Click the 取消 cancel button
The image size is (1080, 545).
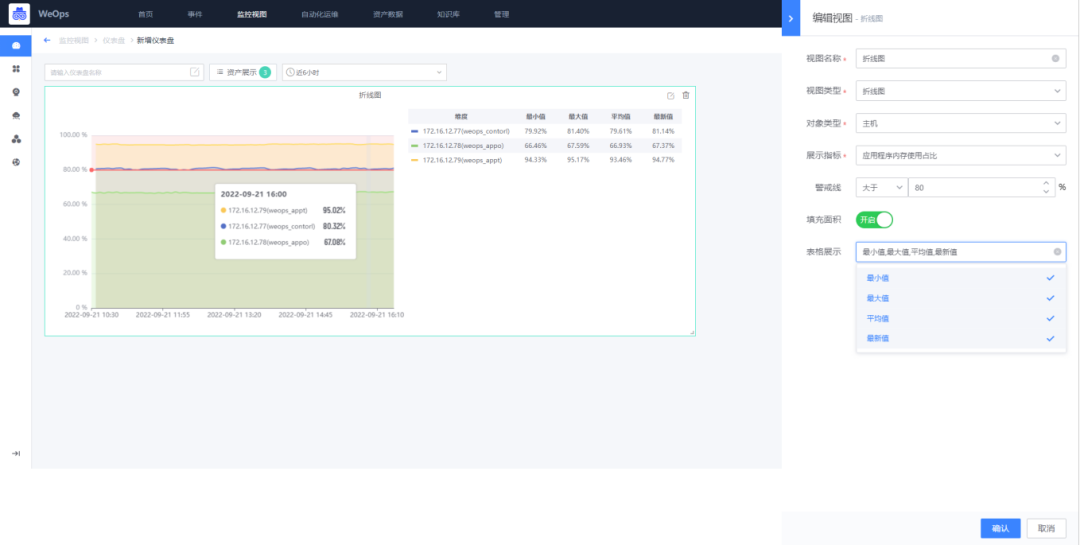coord(1046,528)
